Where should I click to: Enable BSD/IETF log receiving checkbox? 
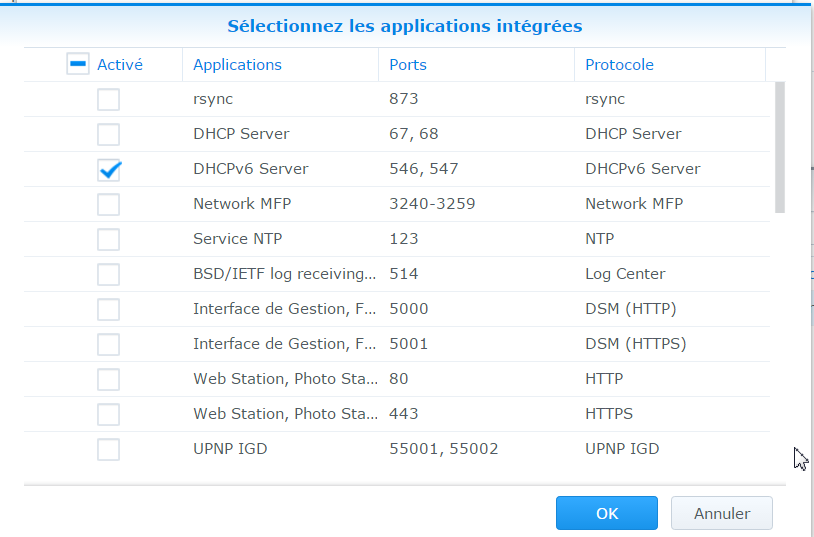point(108,274)
